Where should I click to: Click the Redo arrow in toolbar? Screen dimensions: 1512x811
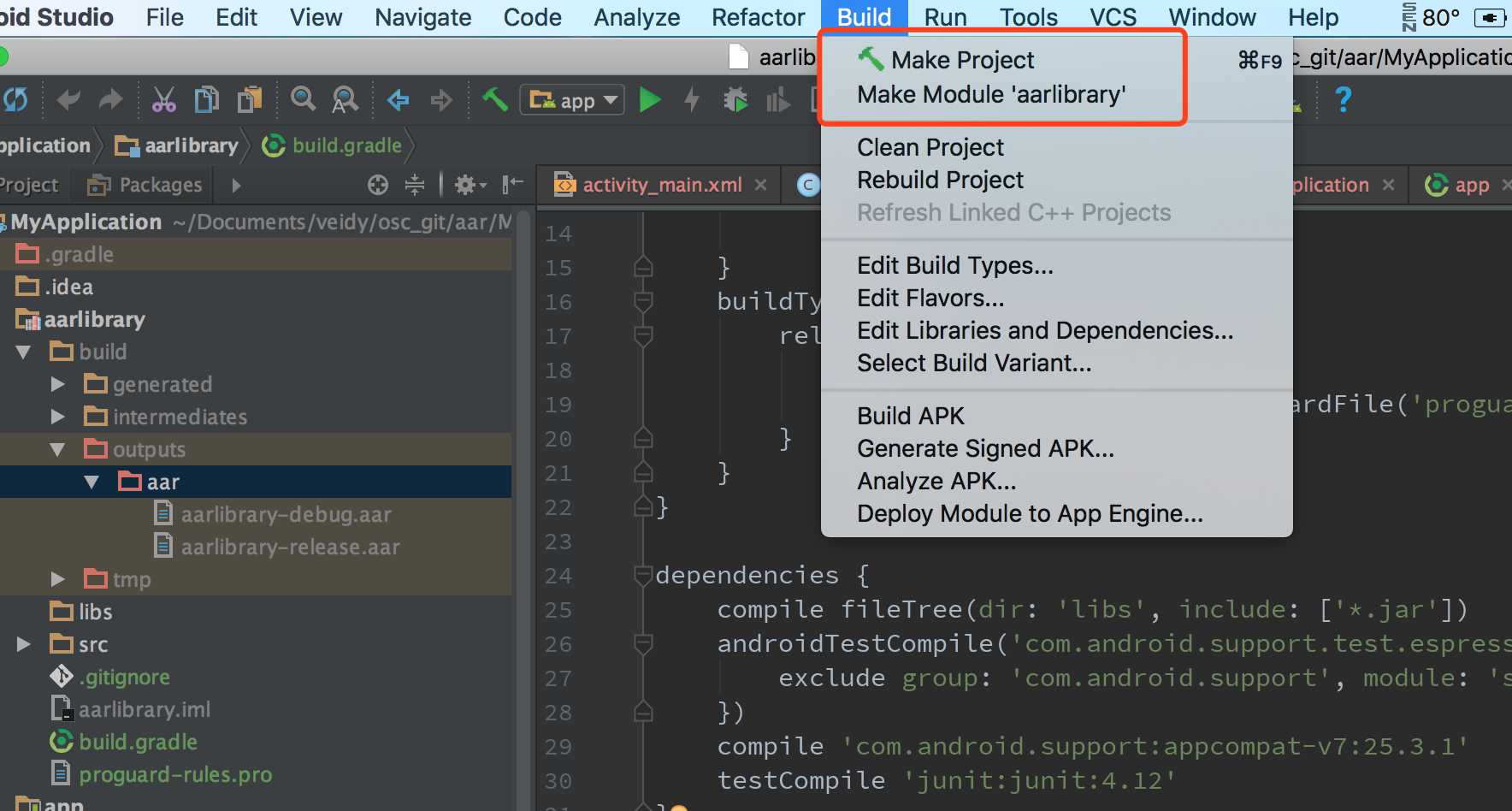point(110,100)
